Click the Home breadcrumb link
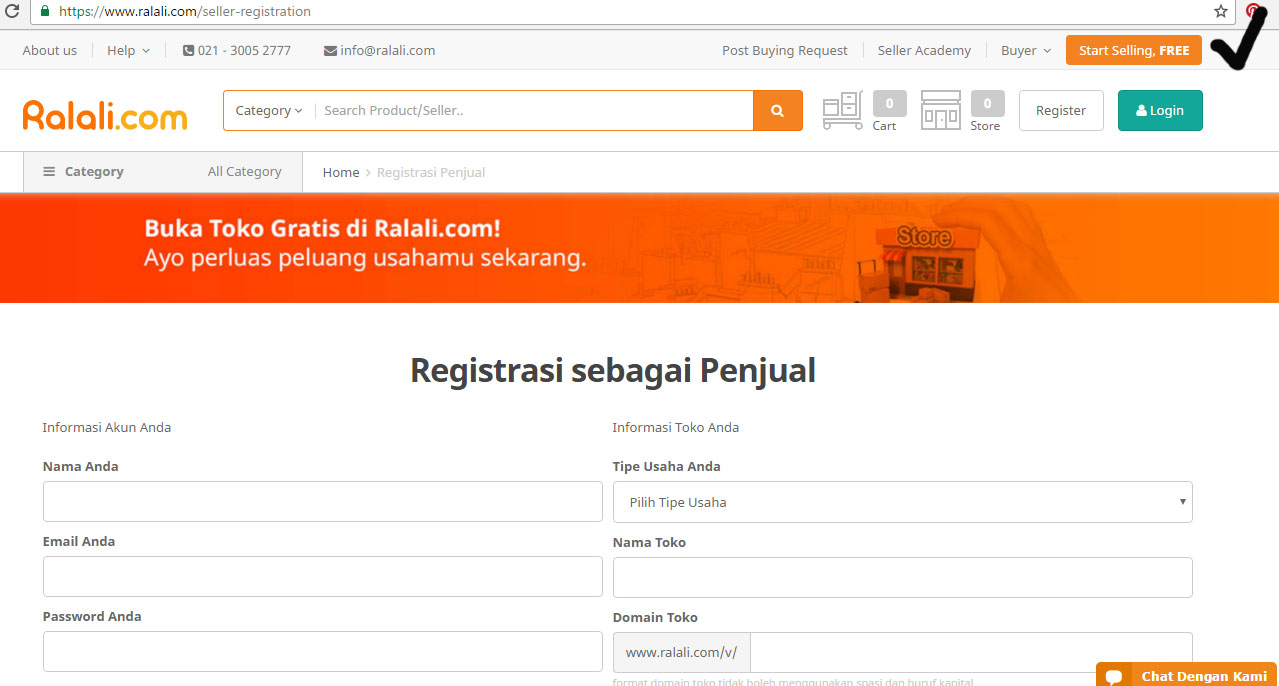 click(340, 173)
